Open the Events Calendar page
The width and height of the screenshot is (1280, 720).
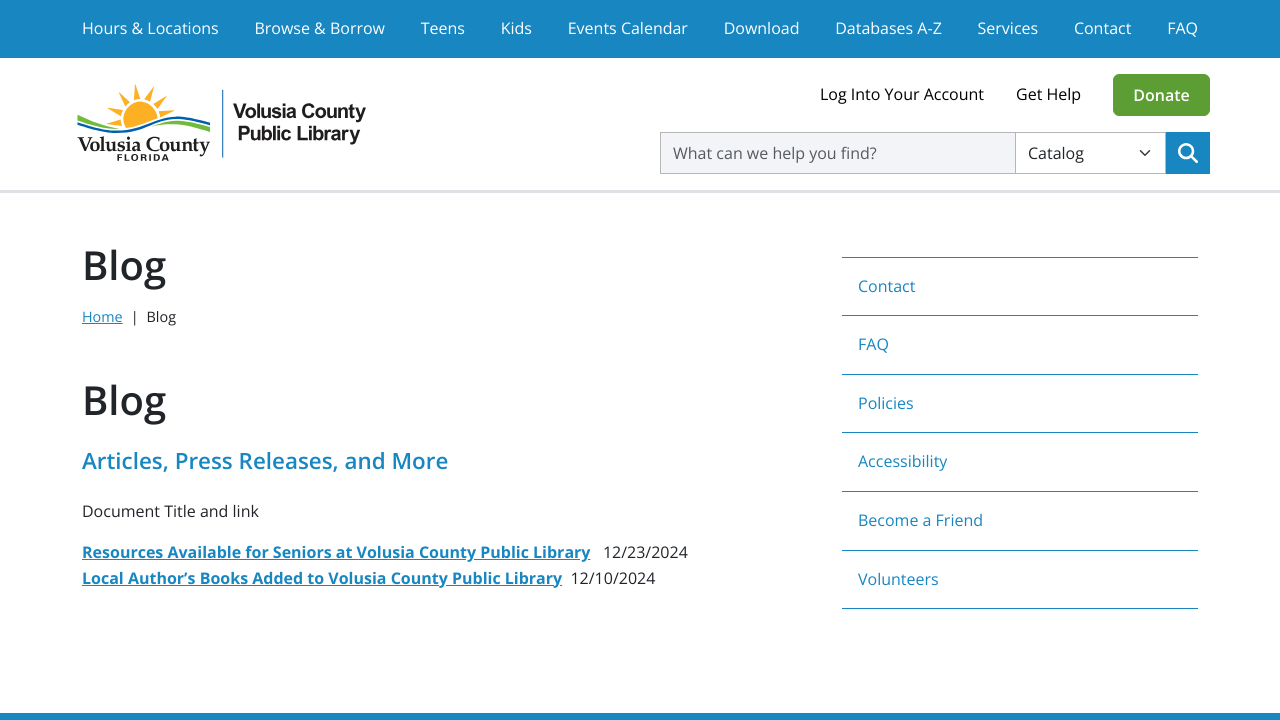tap(627, 28)
